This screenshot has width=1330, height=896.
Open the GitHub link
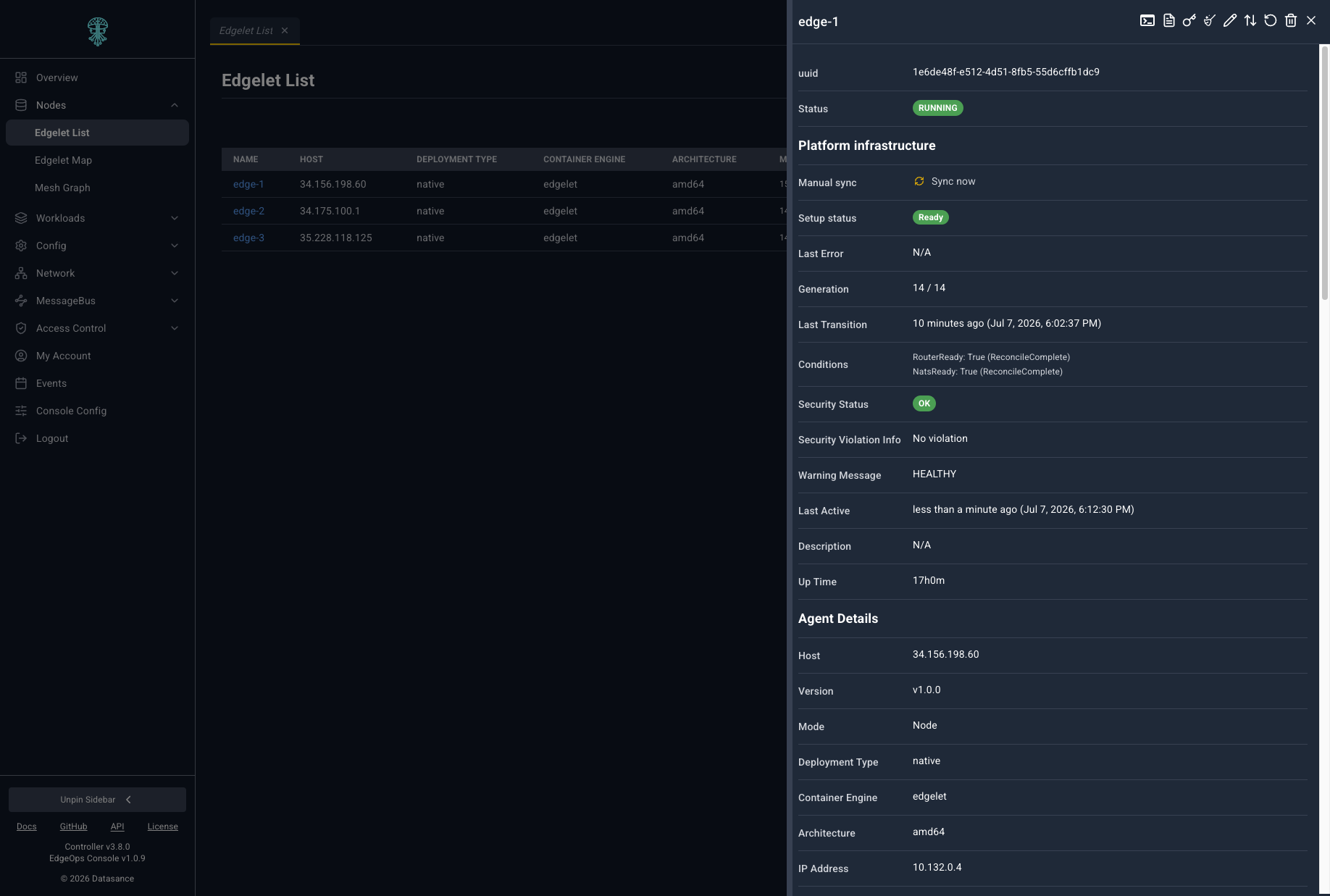(73, 826)
